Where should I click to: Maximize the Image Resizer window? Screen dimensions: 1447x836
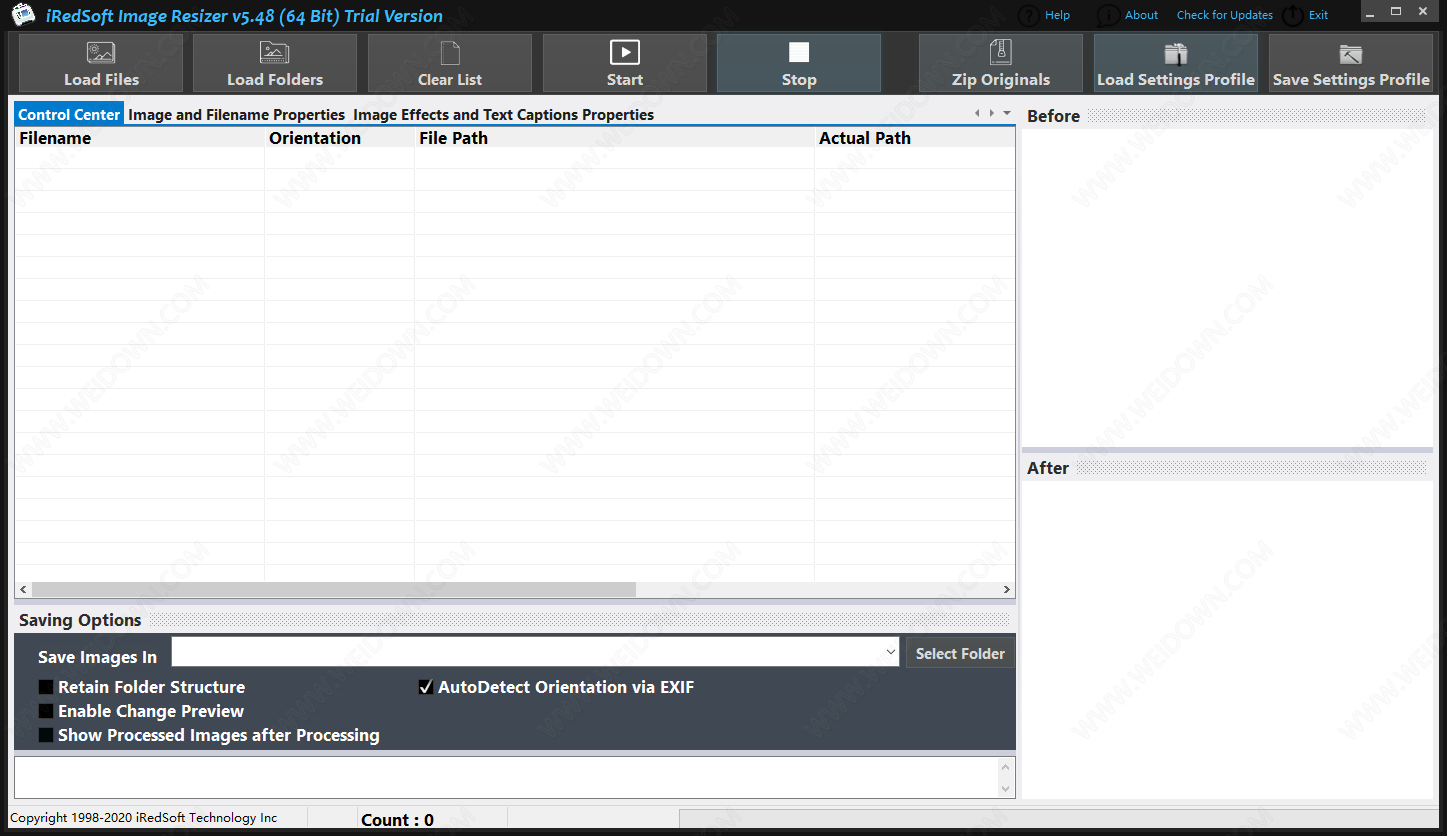1395,12
